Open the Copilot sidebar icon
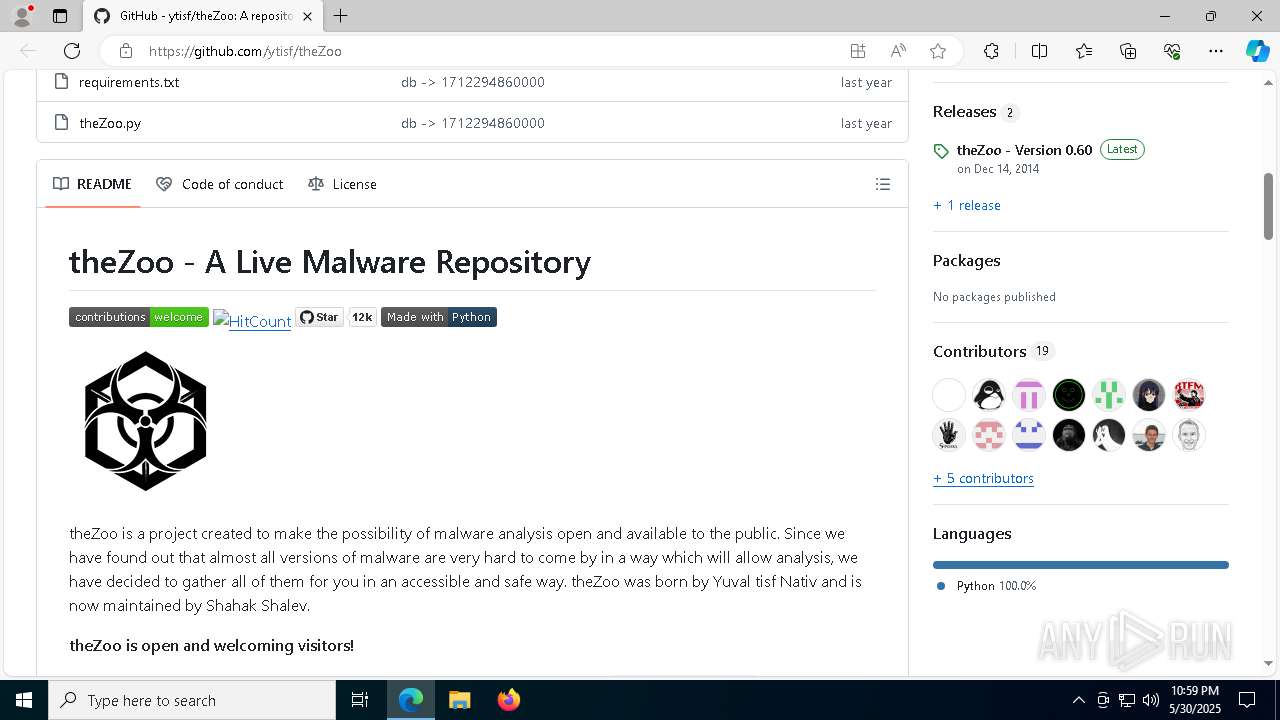Screen dimensions: 1280x720 (1257, 51)
